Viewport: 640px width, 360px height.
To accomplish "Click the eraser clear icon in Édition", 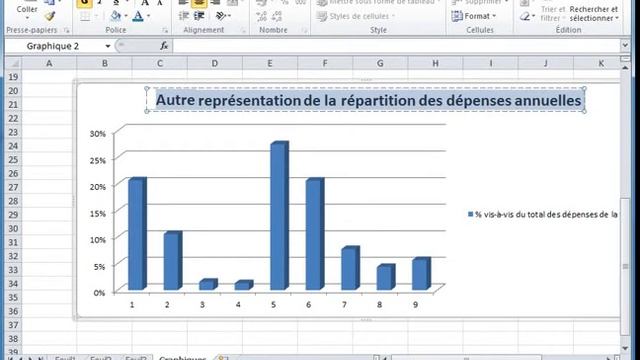I will (525, 16).
